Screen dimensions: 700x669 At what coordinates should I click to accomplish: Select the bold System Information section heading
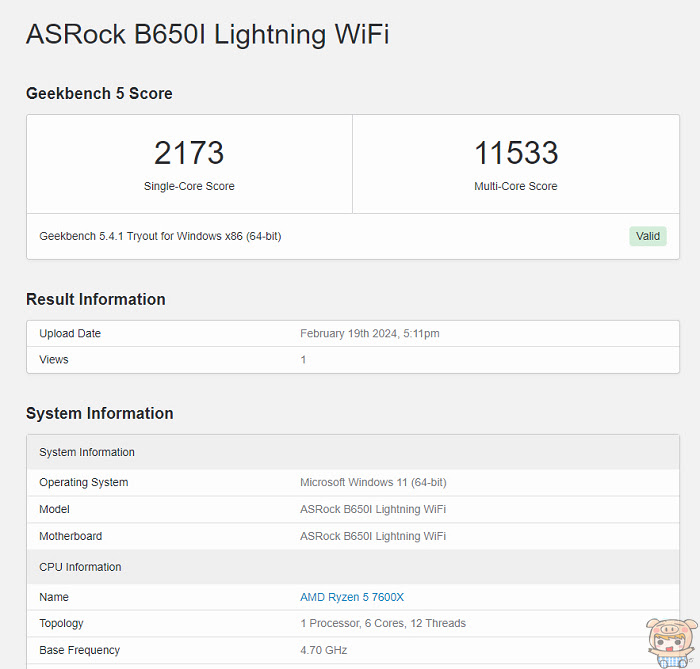100,413
